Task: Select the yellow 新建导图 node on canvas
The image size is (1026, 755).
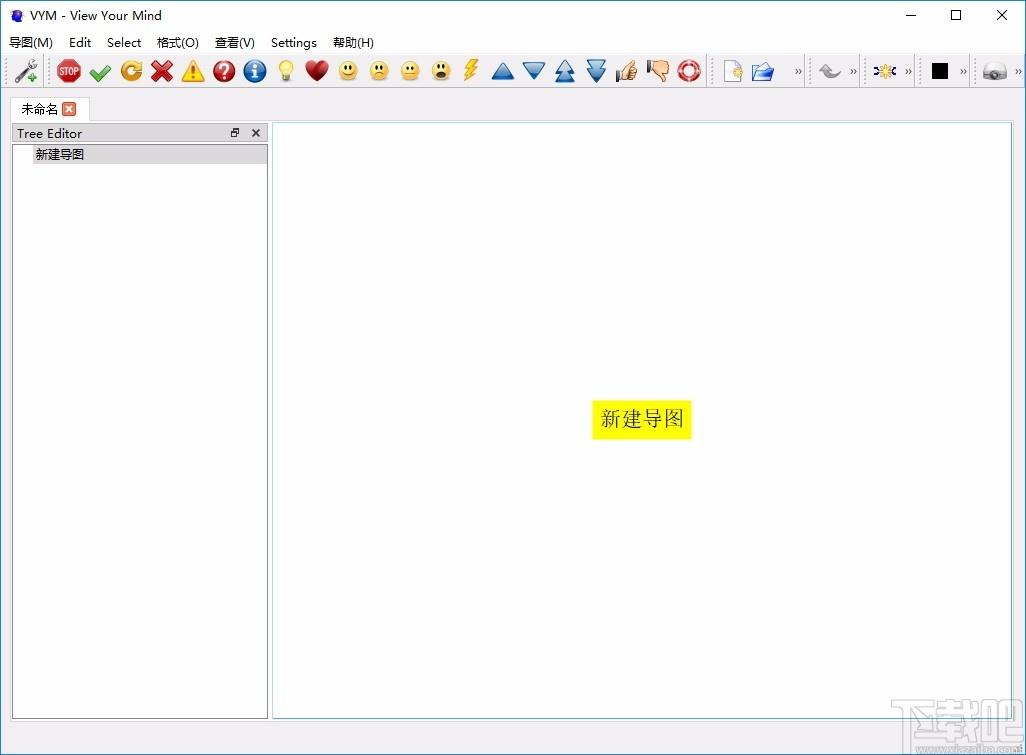Action: [x=642, y=419]
